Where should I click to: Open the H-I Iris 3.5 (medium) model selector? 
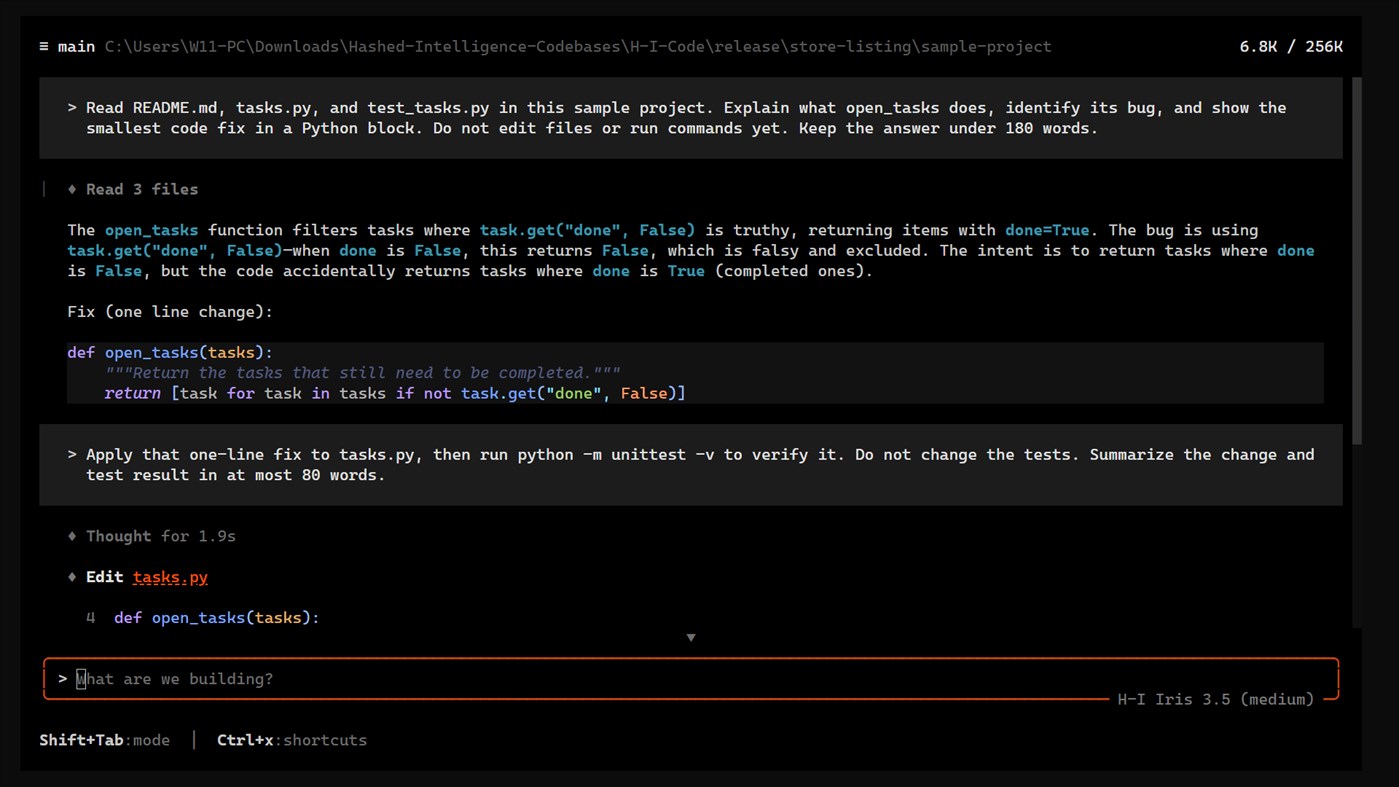[x=1215, y=699]
